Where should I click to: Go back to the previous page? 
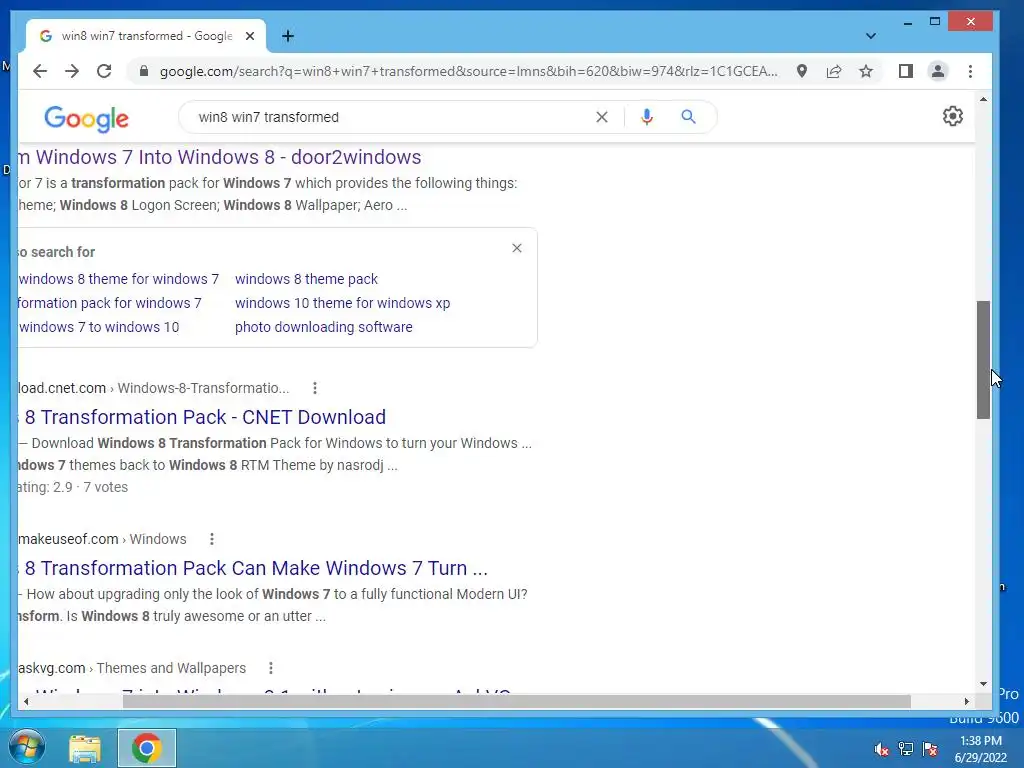click(40, 71)
